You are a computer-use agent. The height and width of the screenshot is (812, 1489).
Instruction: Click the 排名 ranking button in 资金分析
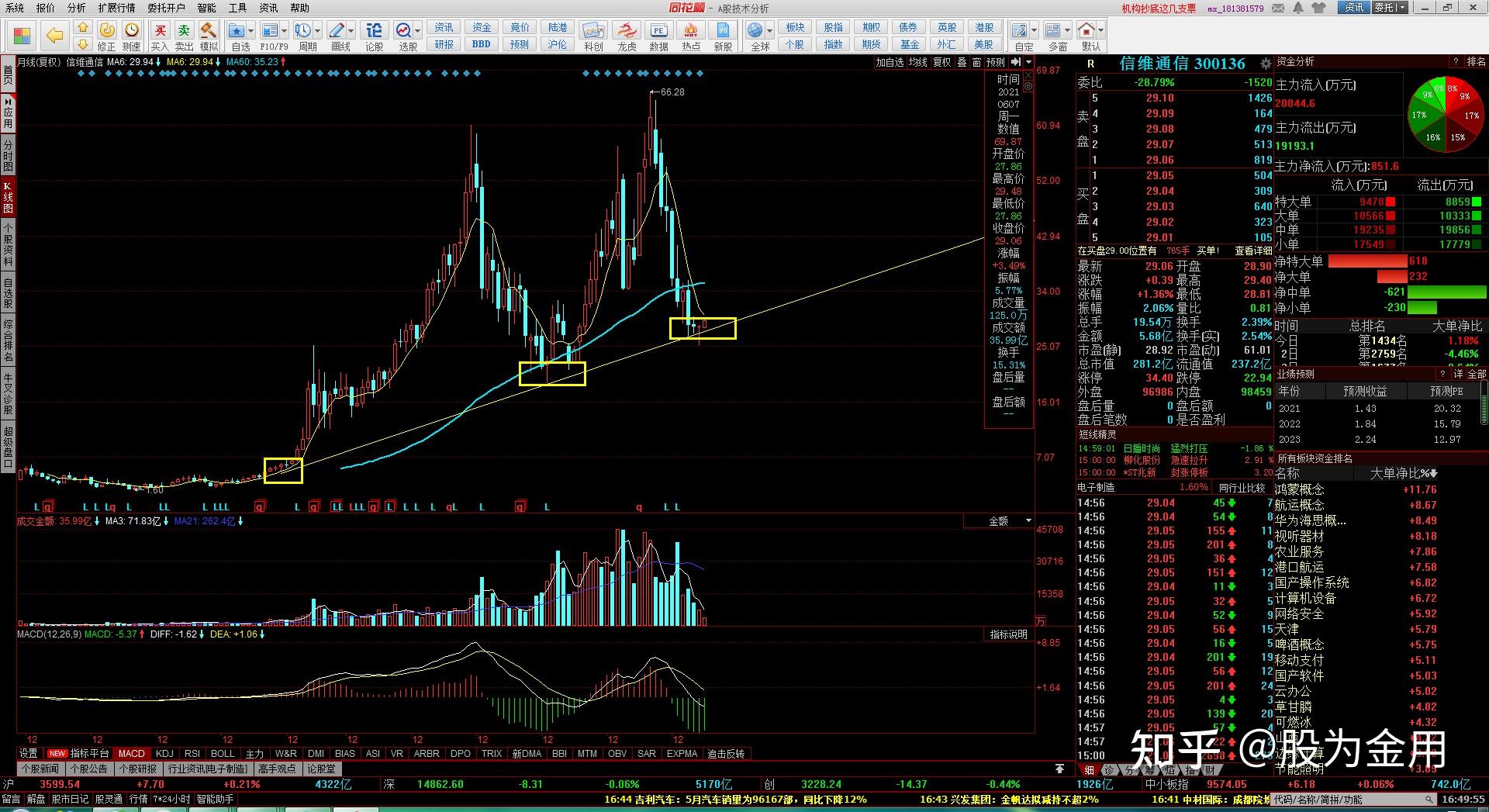(x=1477, y=62)
